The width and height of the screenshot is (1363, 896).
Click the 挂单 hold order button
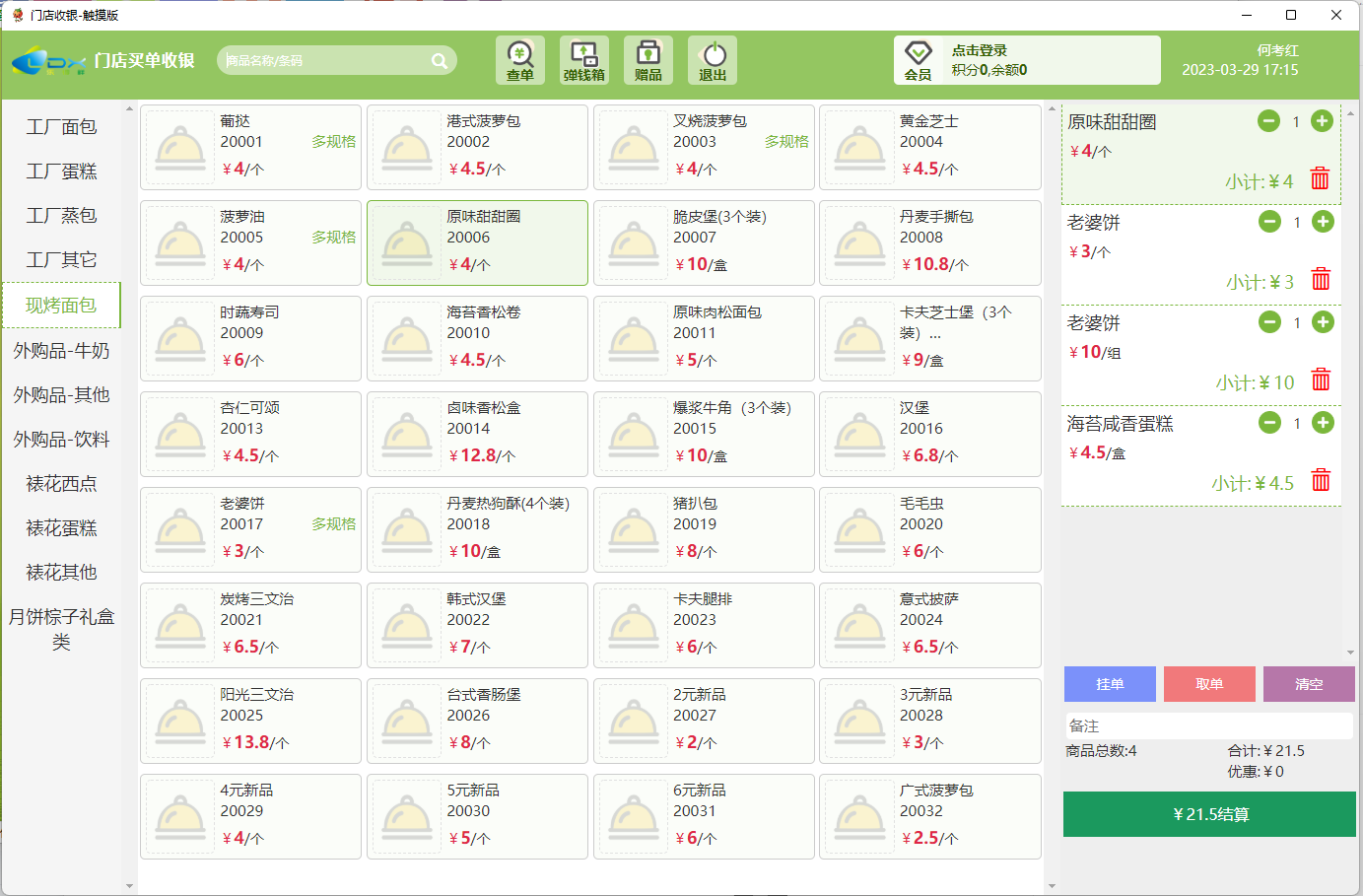[x=1110, y=684]
